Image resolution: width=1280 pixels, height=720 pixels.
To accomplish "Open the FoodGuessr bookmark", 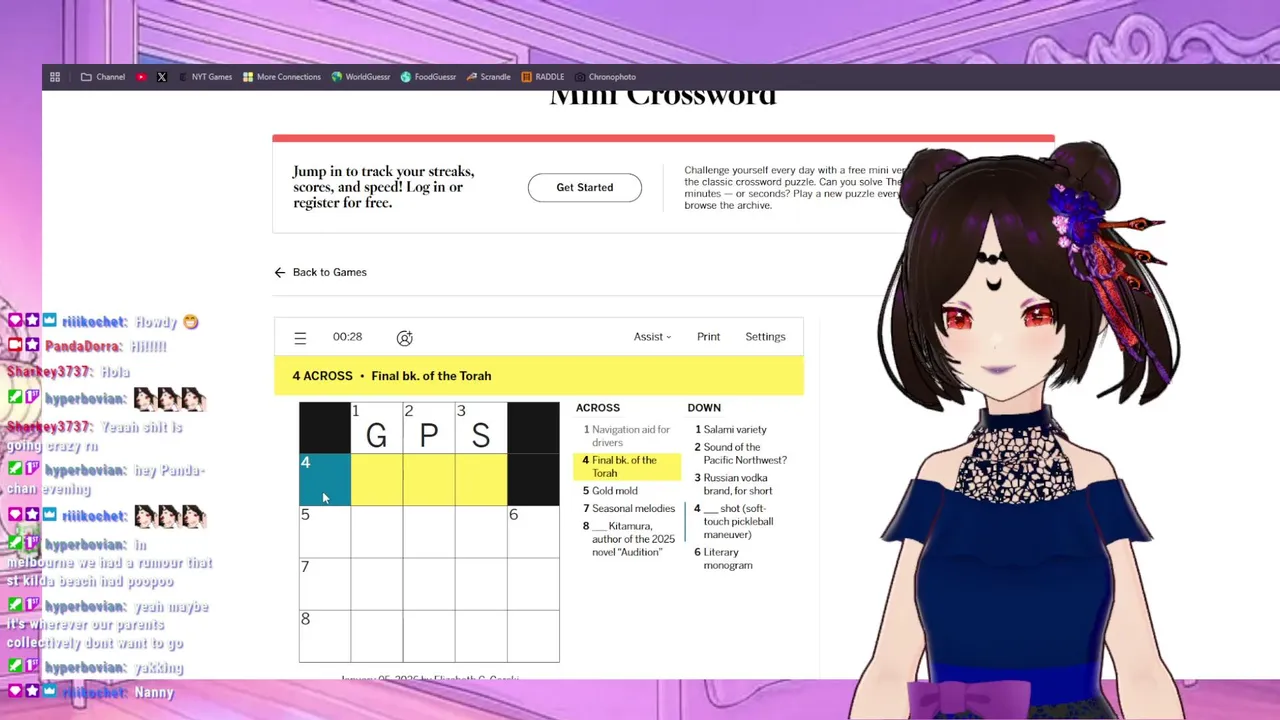I will [x=428, y=77].
